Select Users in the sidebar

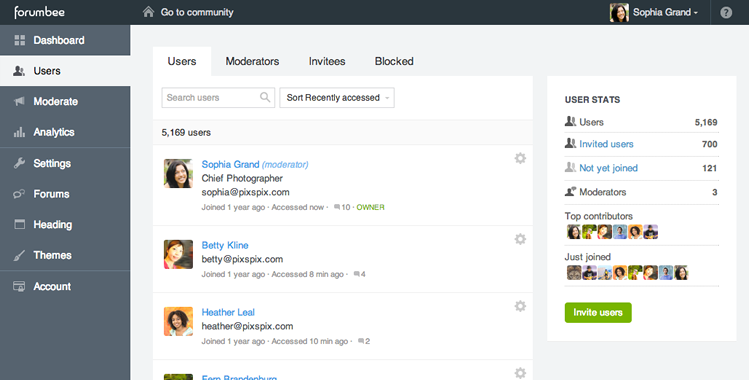point(65,71)
